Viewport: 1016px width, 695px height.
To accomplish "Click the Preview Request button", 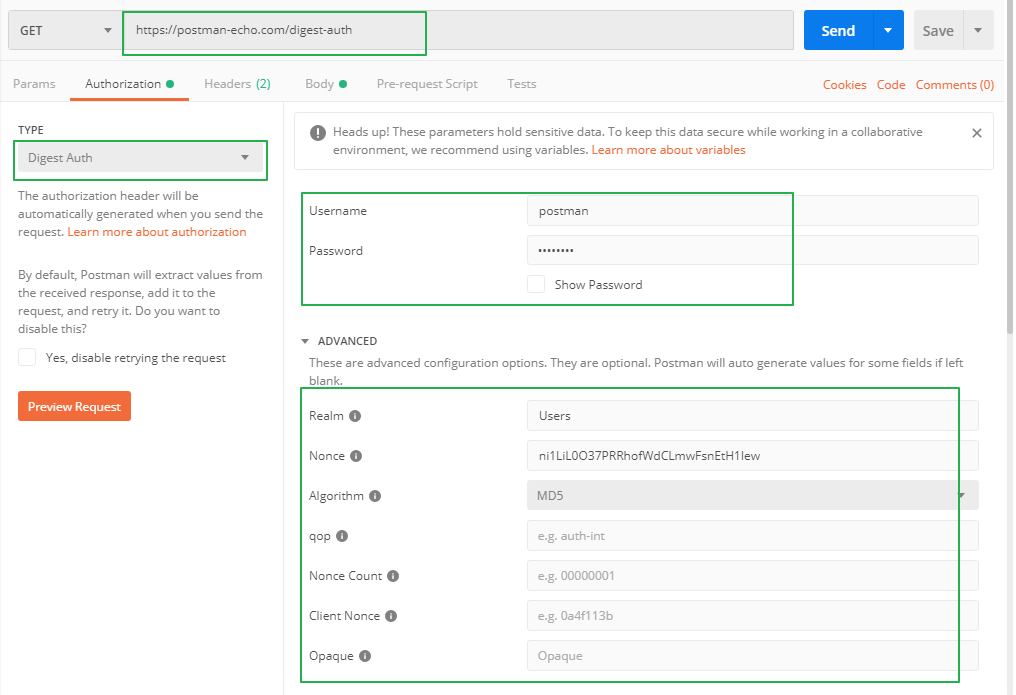I will [74, 406].
